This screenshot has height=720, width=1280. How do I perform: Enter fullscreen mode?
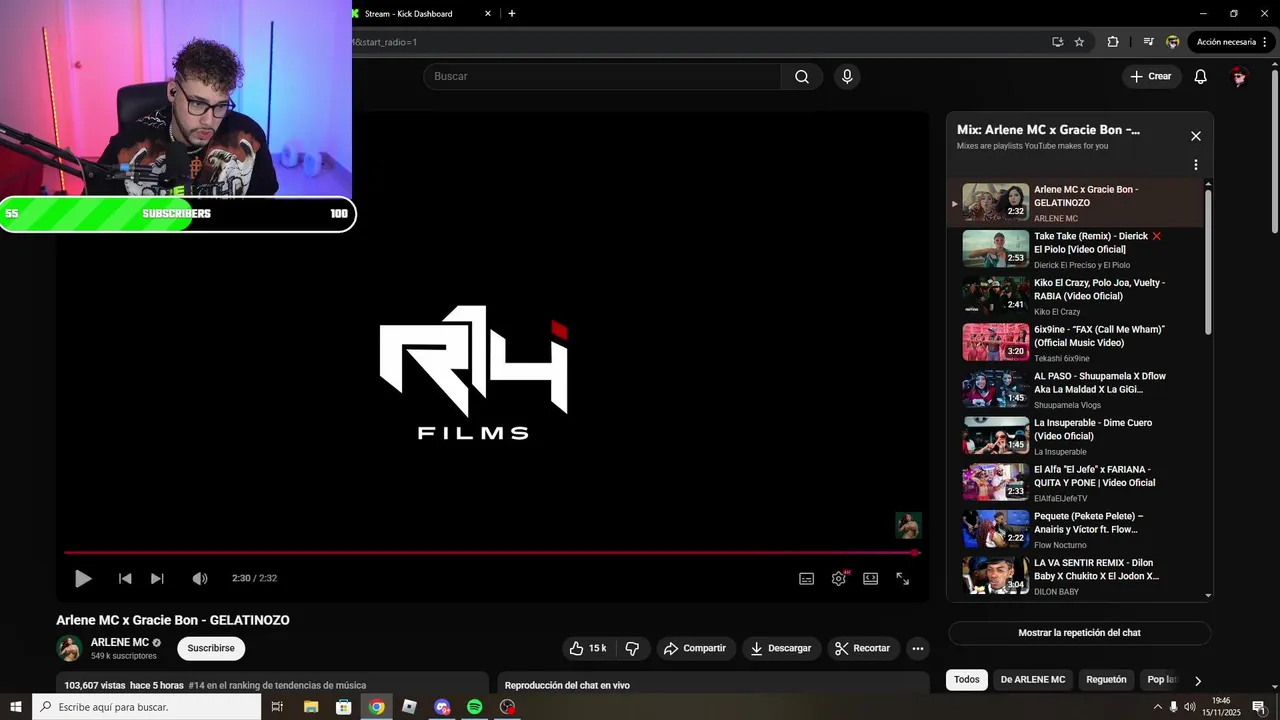point(902,579)
